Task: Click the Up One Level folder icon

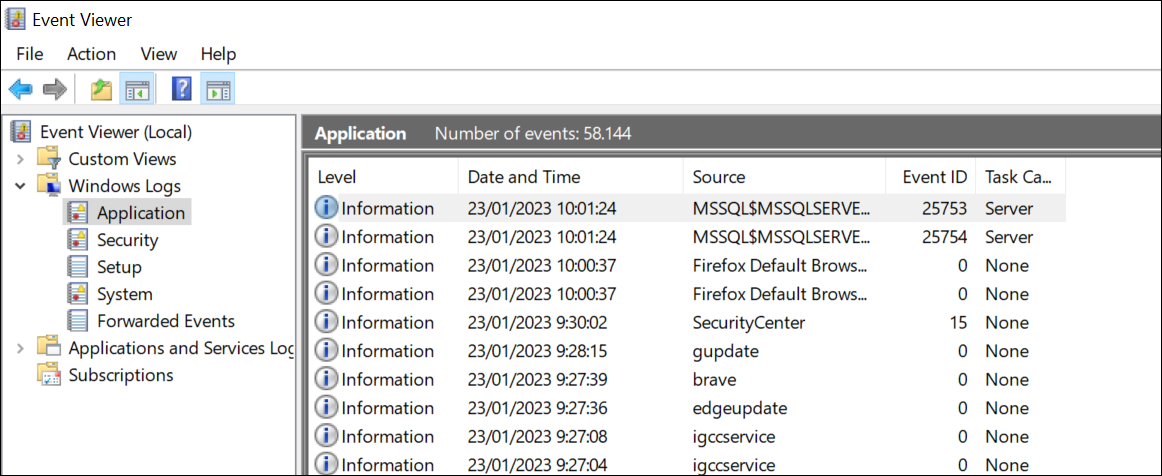Action: [x=101, y=90]
